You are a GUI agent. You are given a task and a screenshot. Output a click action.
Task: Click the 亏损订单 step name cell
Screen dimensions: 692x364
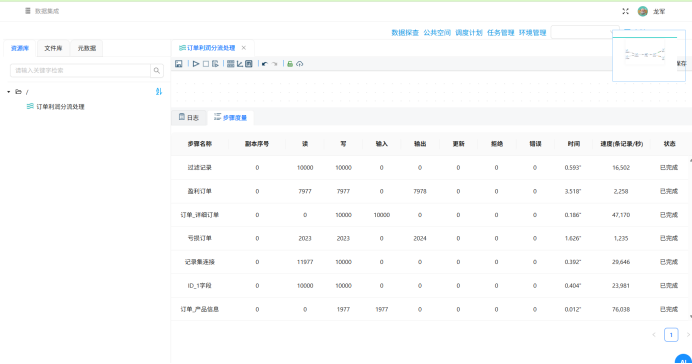(x=199, y=238)
